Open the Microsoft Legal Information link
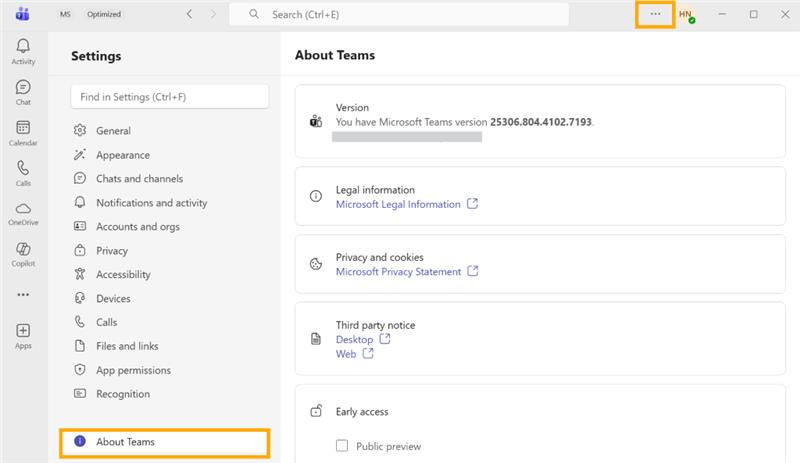Screen dimensions: 800x463 click(x=398, y=204)
